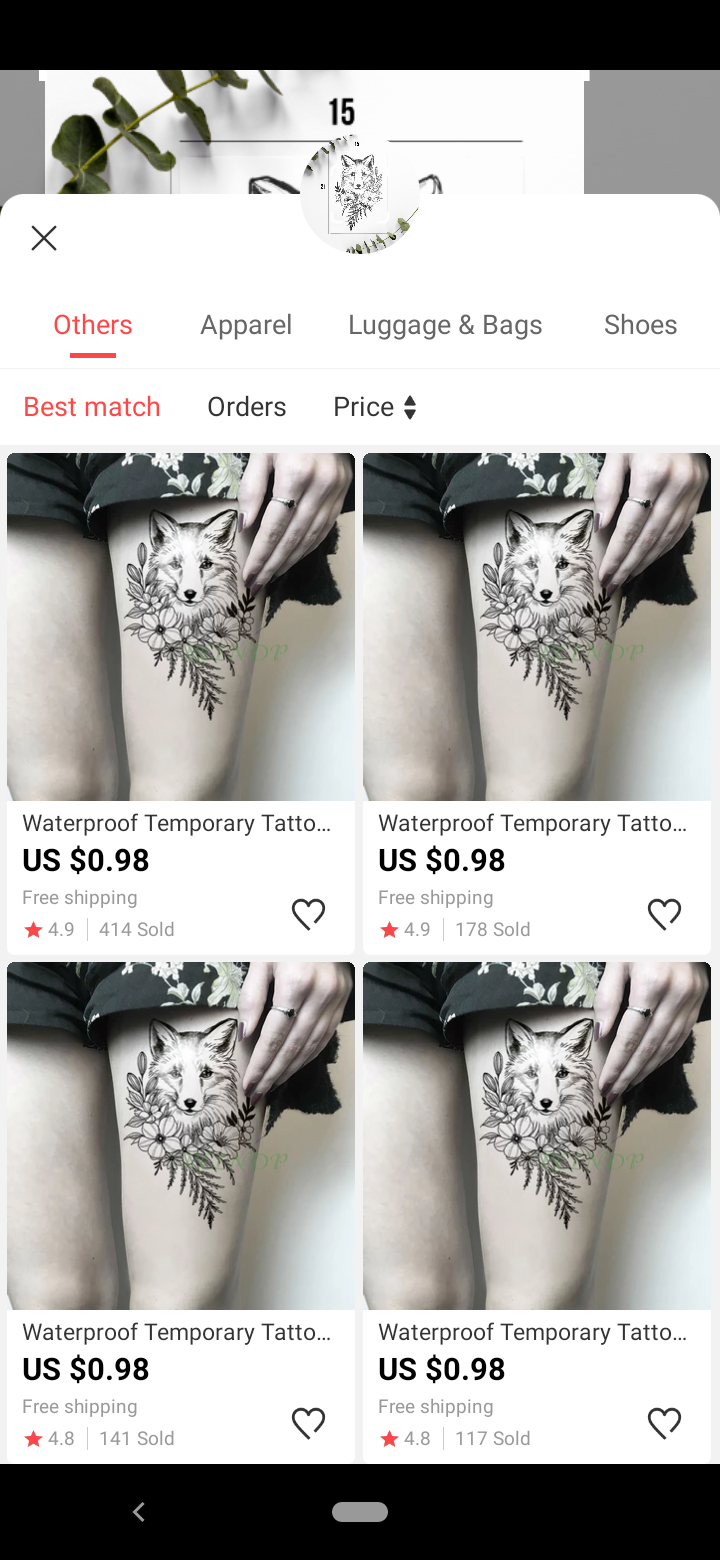Tap the circular fox search image preview

(360, 194)
